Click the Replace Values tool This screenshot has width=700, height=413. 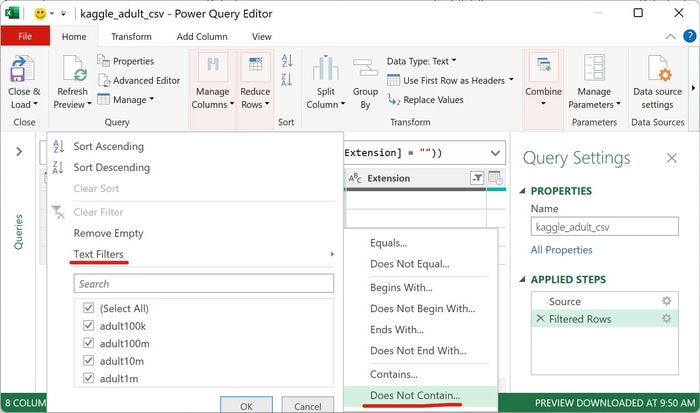point(425,100)
